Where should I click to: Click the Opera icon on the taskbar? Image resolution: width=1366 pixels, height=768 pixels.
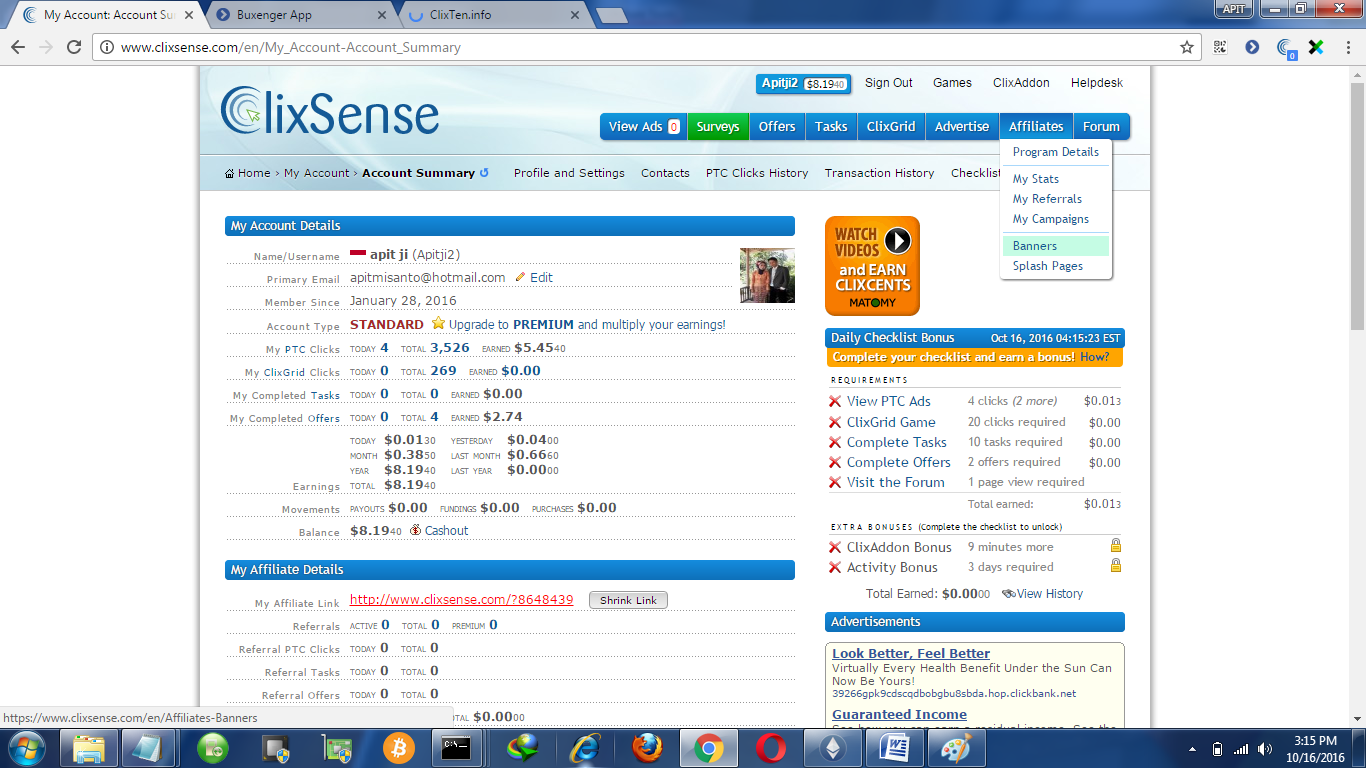pyautogui.click(x=771, y=748)
